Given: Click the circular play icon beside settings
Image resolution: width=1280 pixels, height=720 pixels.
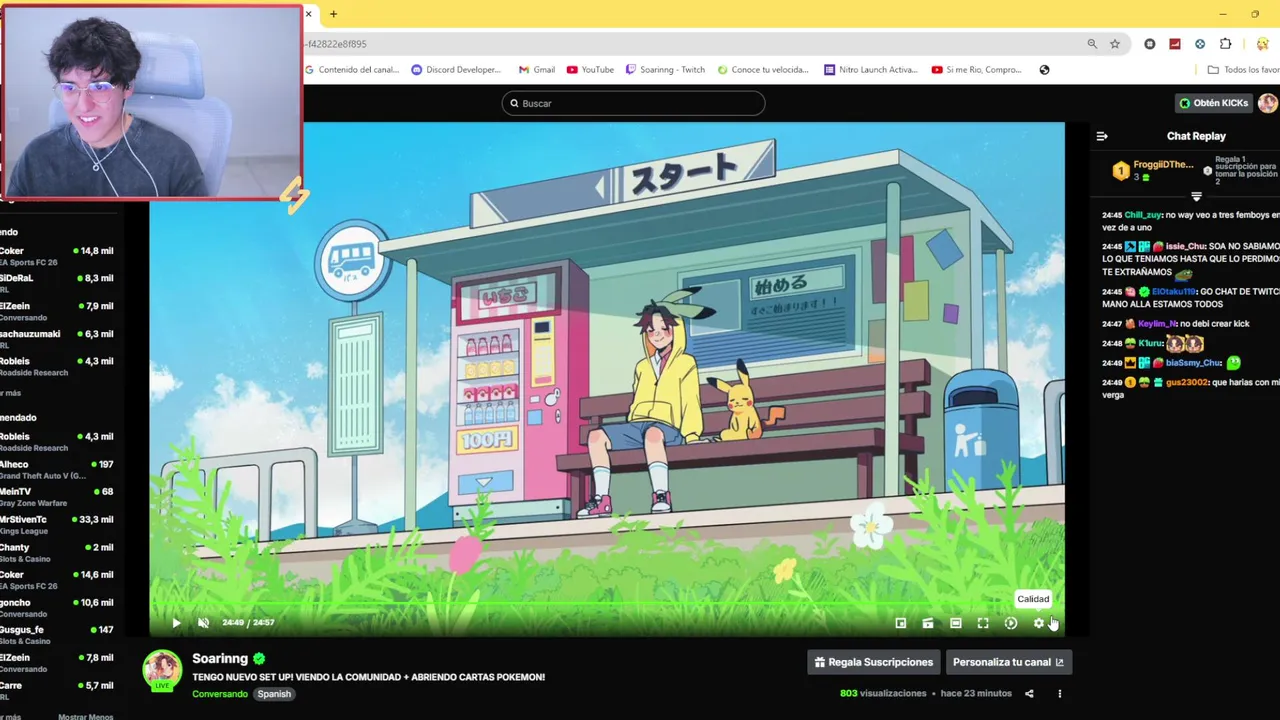Looking at the screenshot, I should (1011, 623).
